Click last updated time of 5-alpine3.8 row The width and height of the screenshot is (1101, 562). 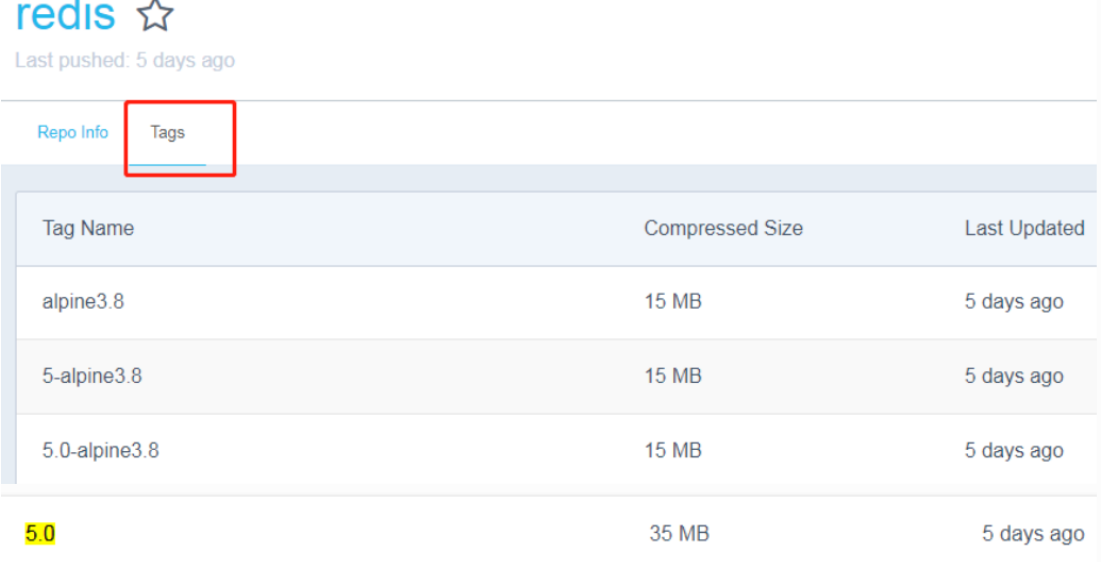tap(1014, 376)
